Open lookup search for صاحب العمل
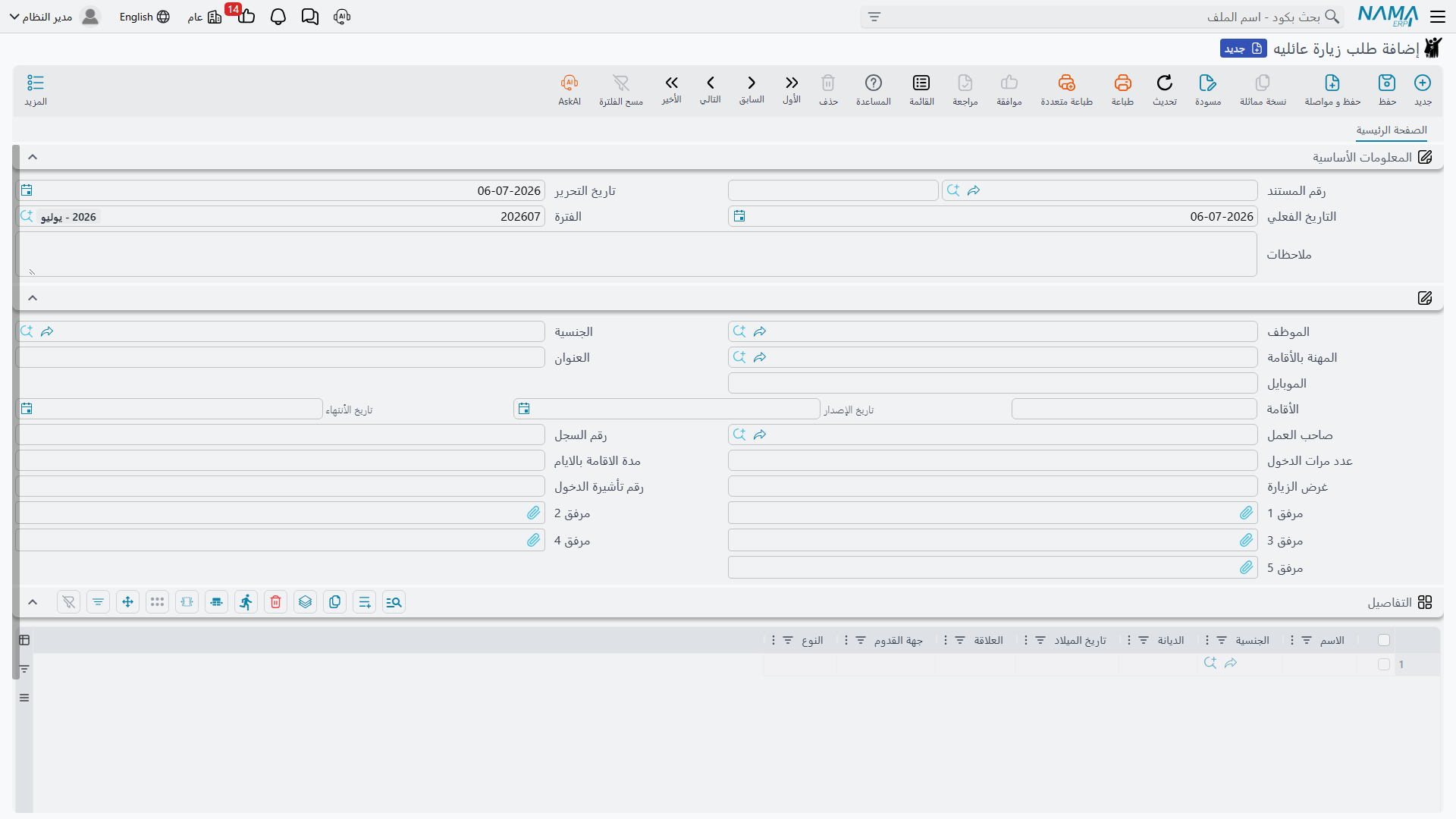 click(739, 435)
